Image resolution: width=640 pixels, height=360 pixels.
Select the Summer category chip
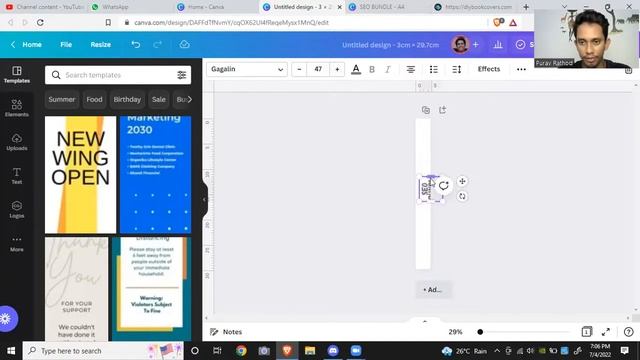[62, 100]
